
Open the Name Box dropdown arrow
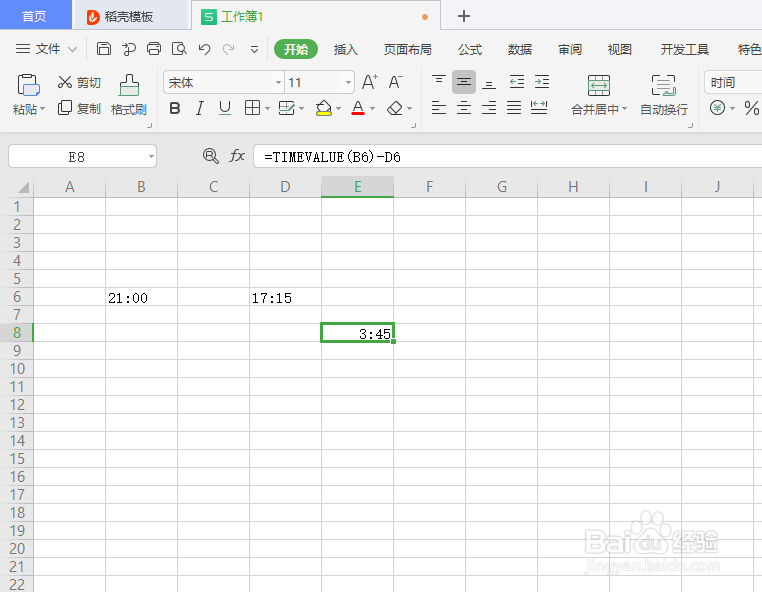point(151,157)
